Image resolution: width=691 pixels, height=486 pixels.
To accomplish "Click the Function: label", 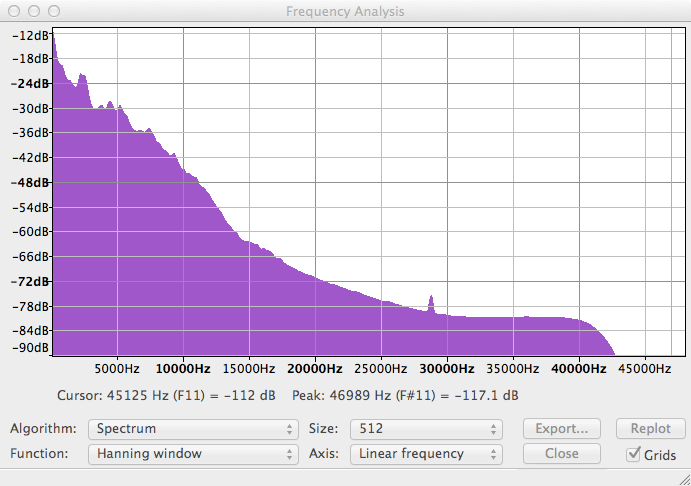I will [x=39, y=454].
